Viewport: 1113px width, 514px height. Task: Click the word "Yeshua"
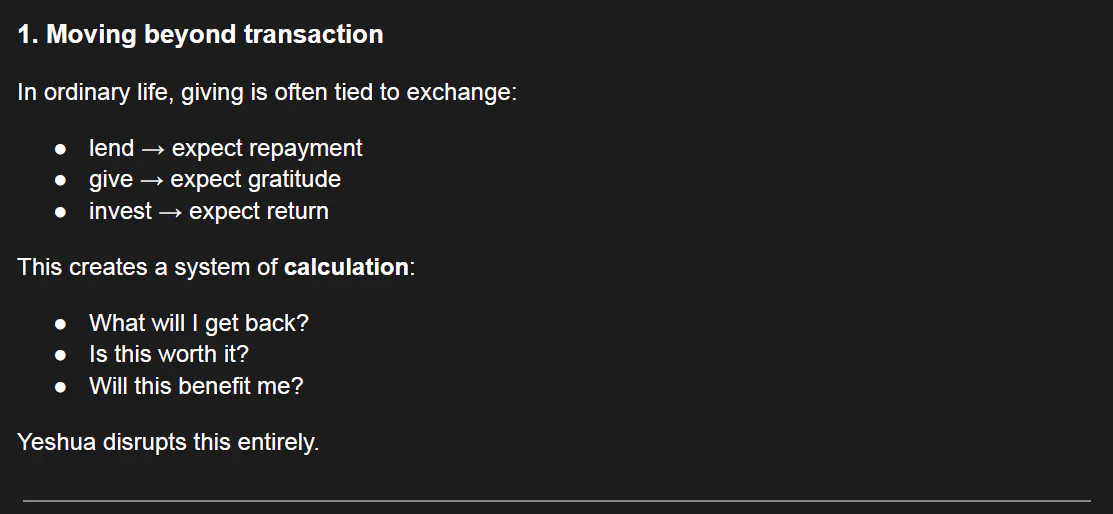[x=56, y=442]
